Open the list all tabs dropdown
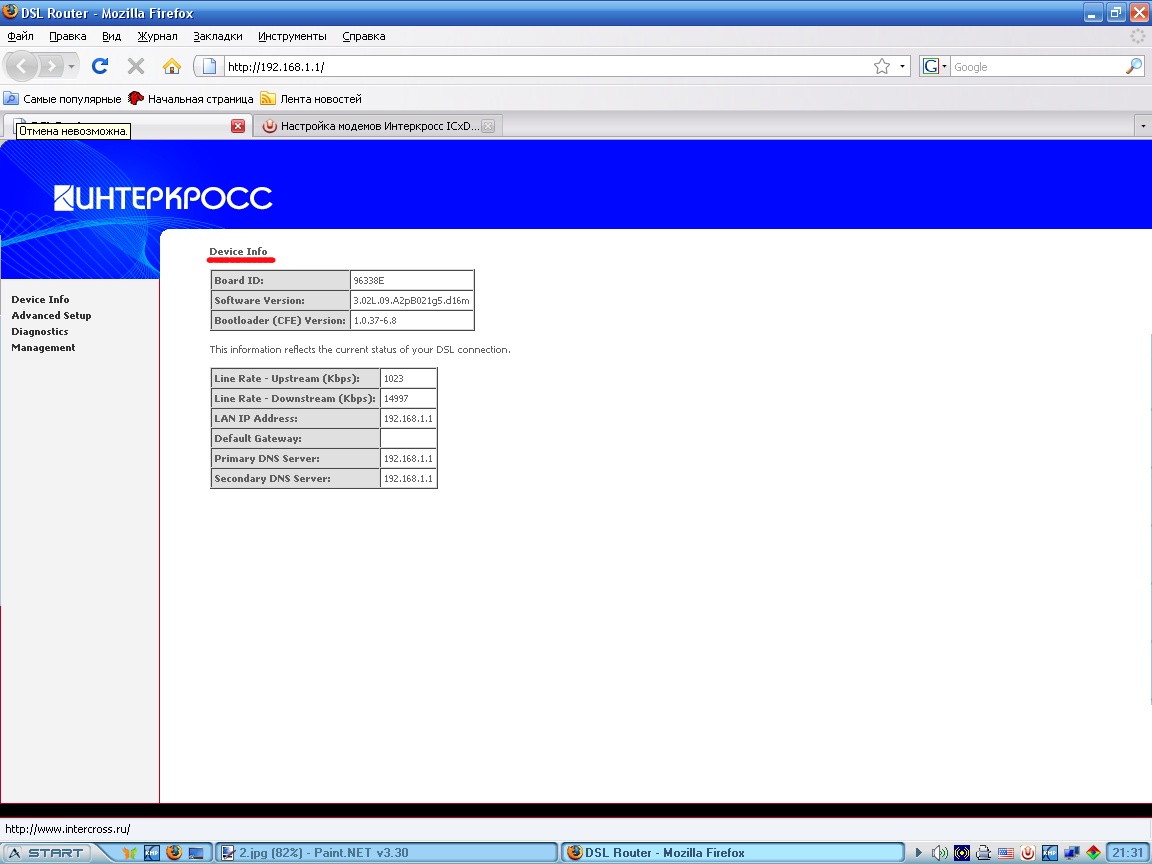 pos(1142,127)
